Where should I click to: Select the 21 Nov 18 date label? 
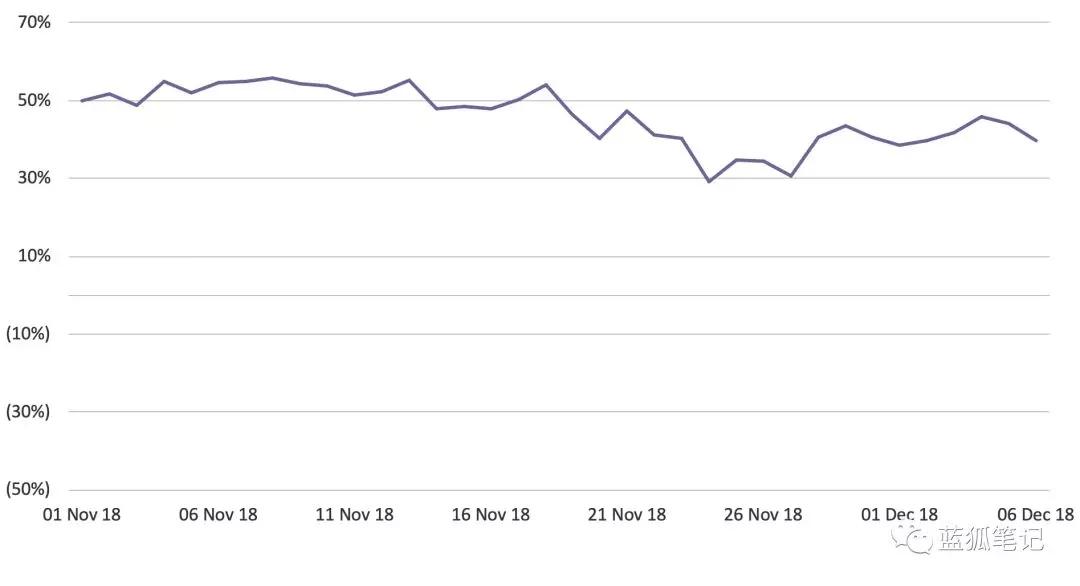pos(626,515)
